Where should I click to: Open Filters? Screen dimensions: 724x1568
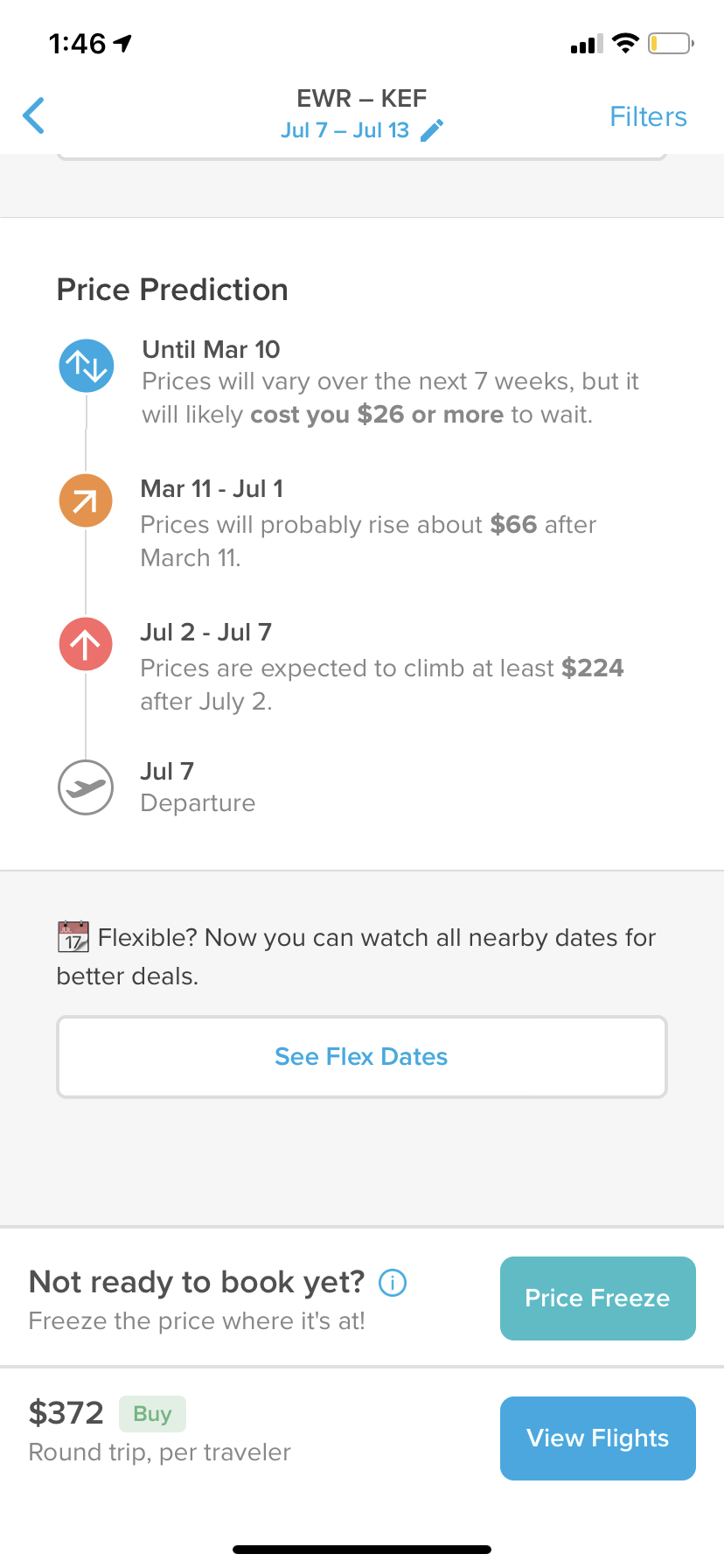click(x=648, y=116)
